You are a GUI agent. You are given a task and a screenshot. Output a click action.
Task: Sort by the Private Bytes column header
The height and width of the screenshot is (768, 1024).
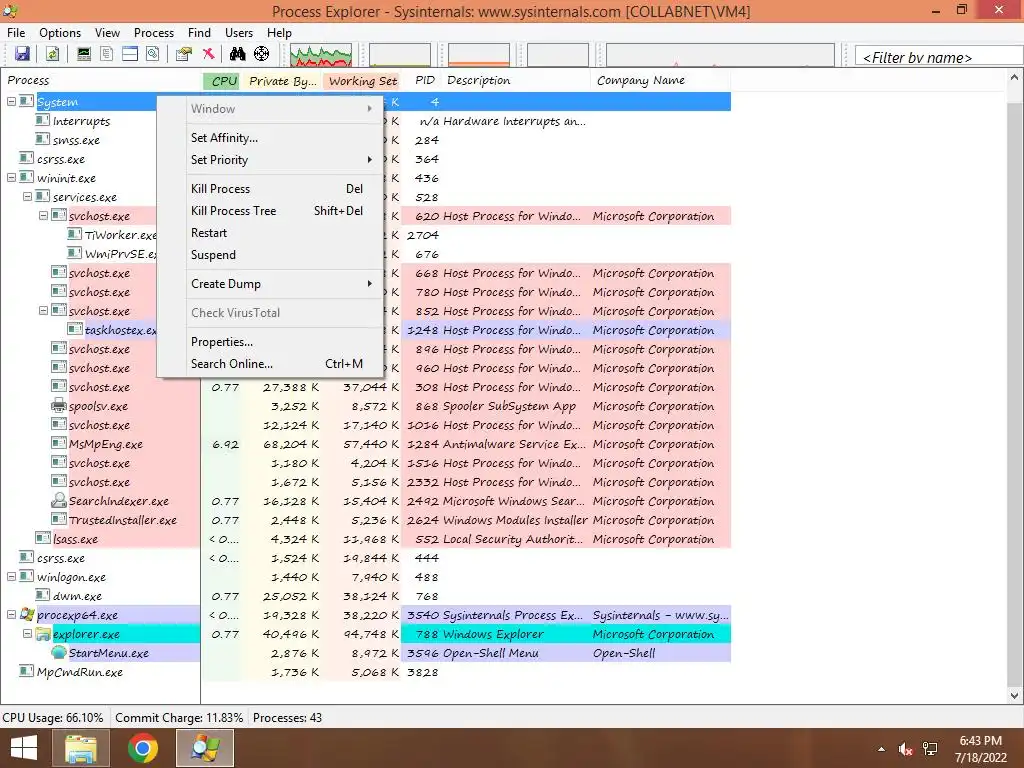click(x=281, y=81)
